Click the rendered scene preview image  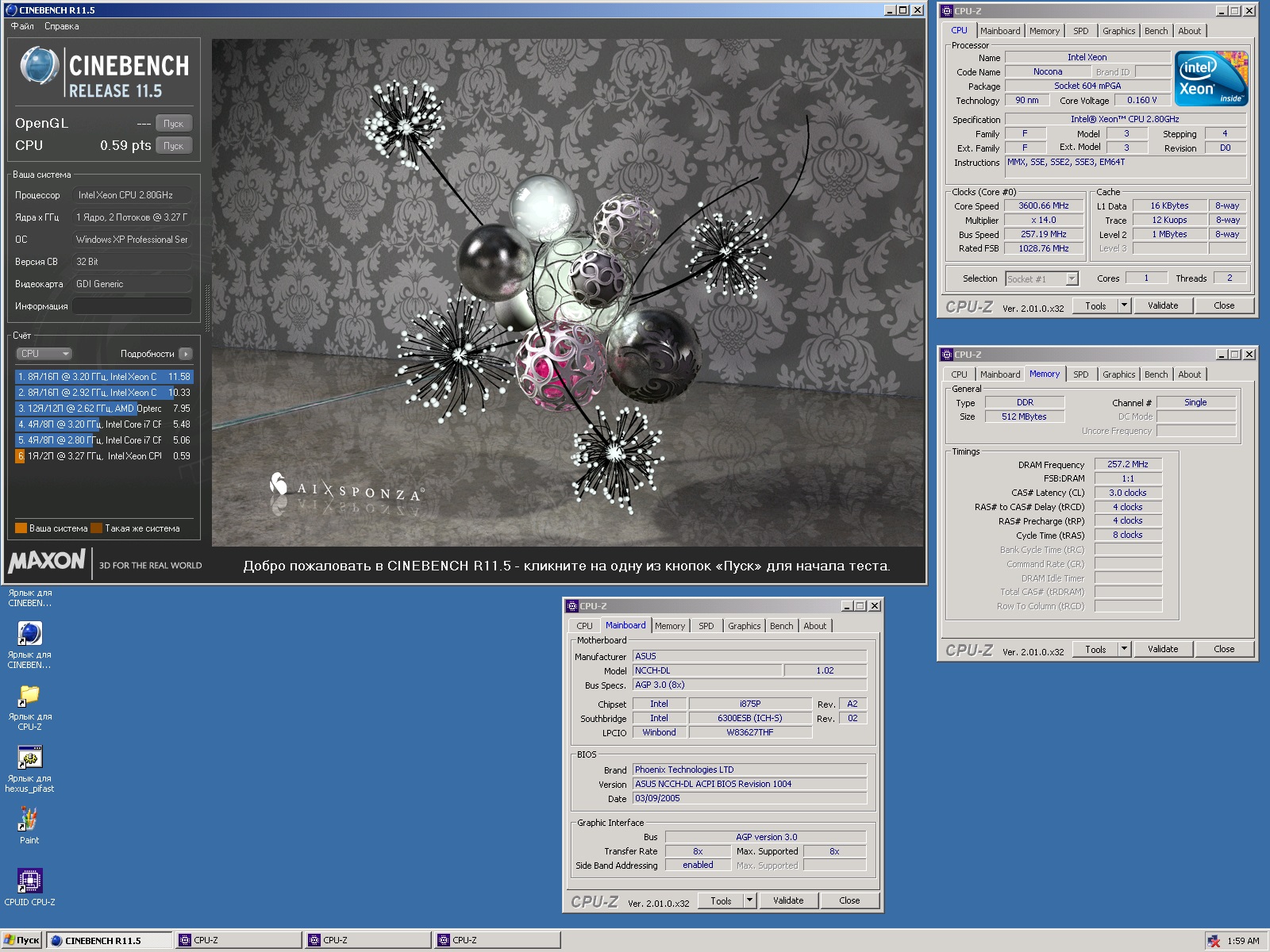568,293
